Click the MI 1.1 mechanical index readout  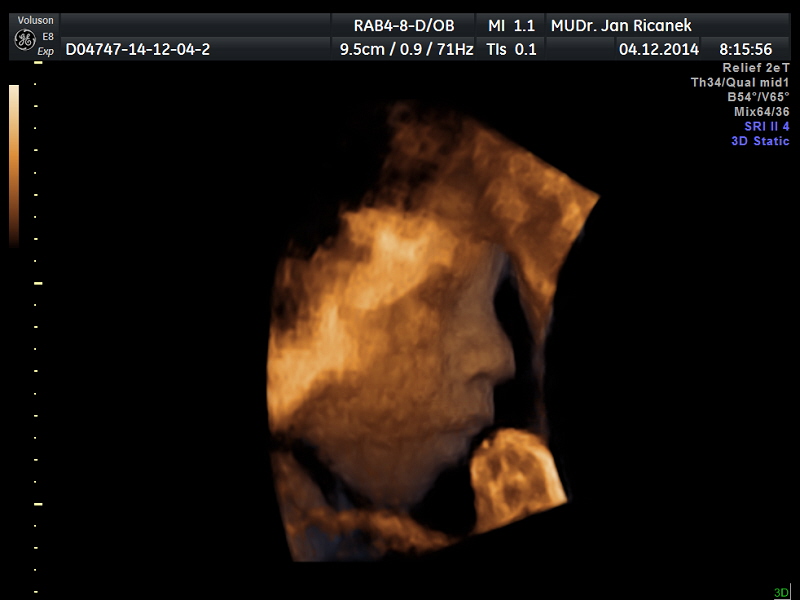coord(511,25)
